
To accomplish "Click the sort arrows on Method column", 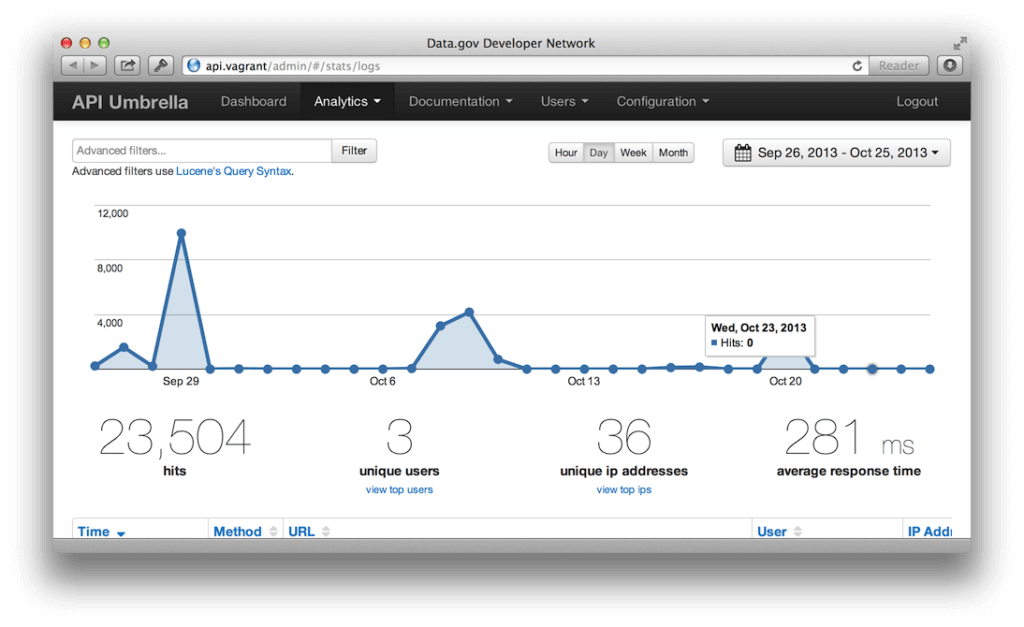I will [272, 531].
